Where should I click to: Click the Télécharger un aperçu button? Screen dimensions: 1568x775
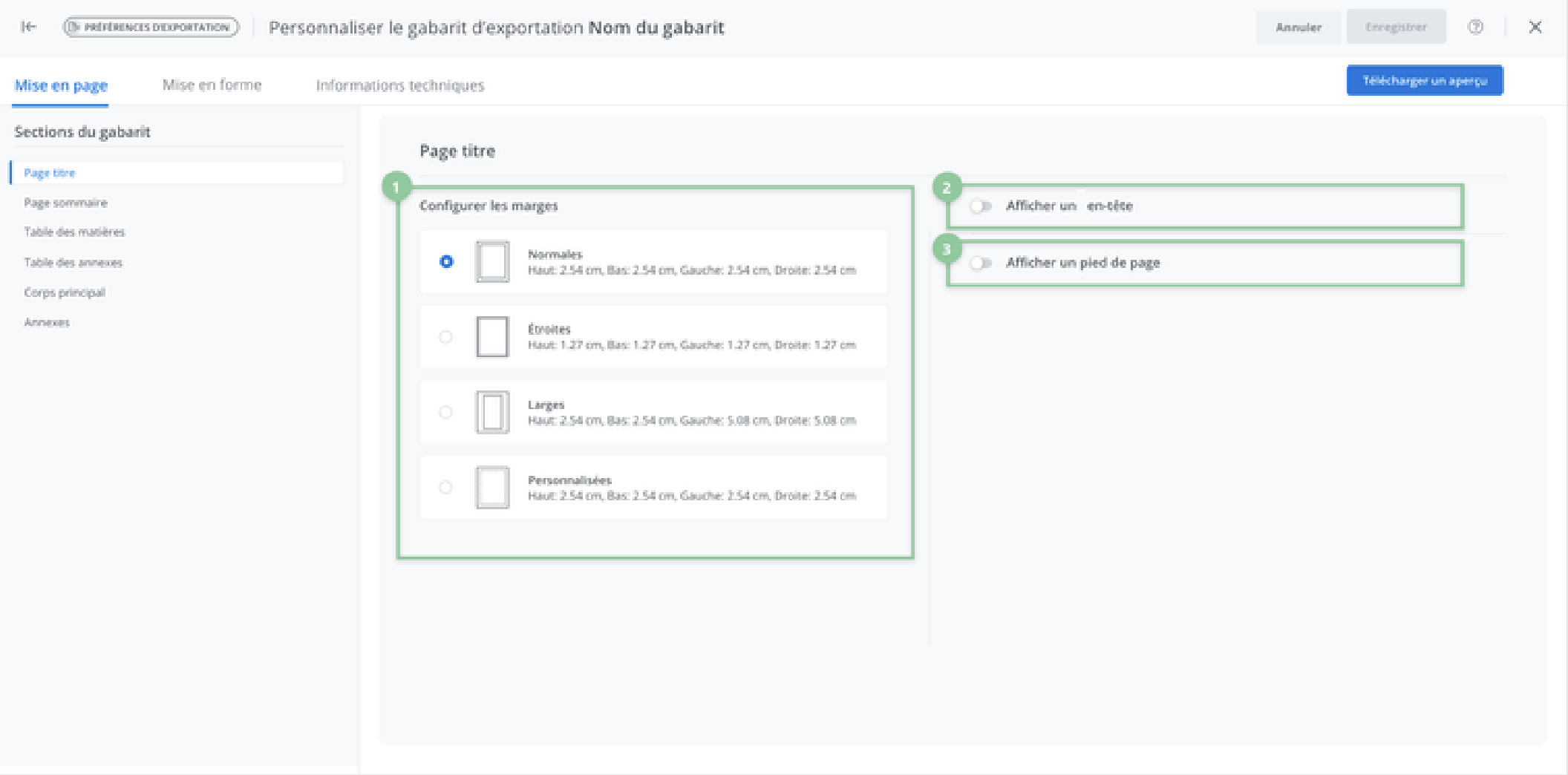tap(1424, 80)
